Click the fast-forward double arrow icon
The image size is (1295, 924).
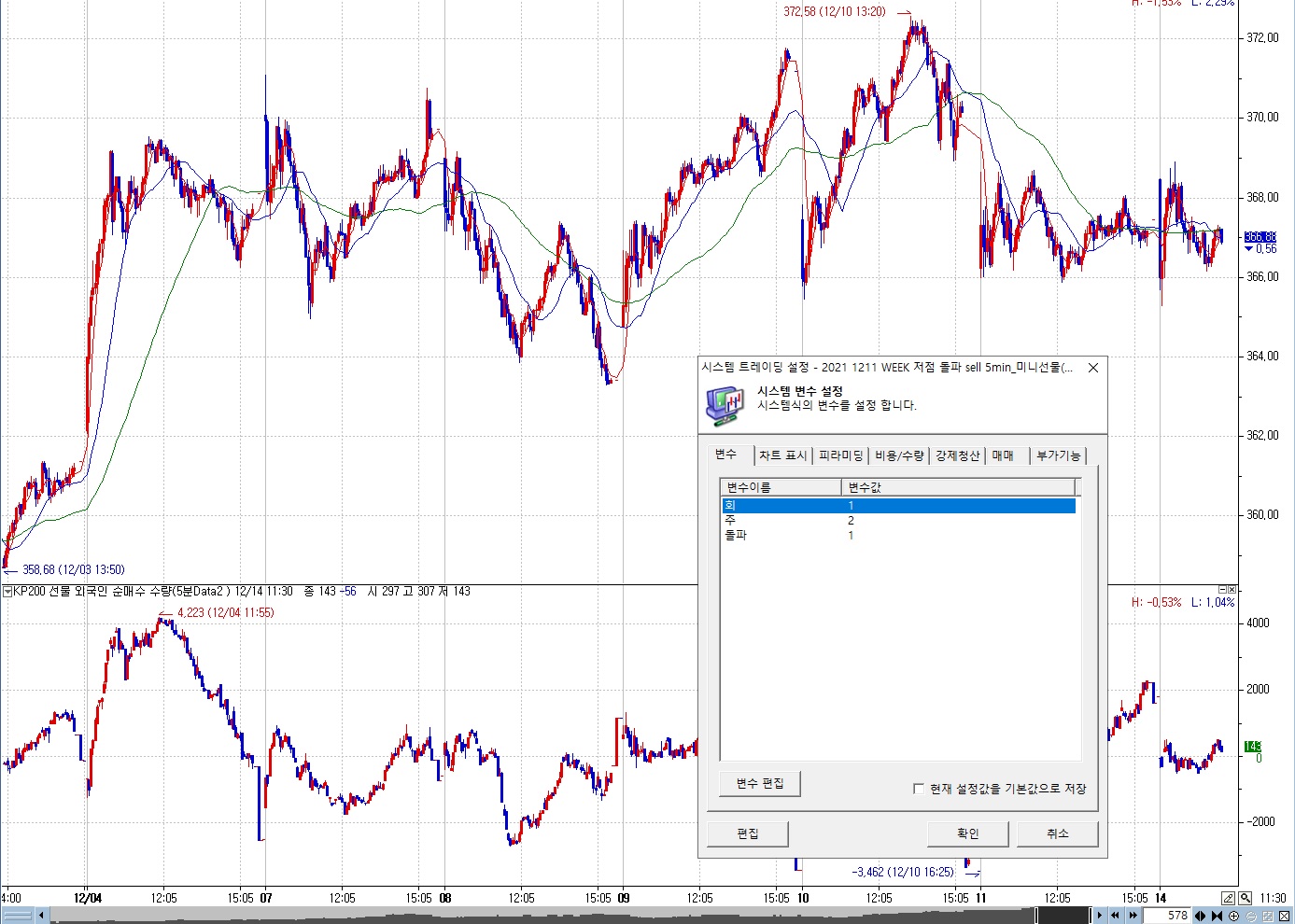1133,916
